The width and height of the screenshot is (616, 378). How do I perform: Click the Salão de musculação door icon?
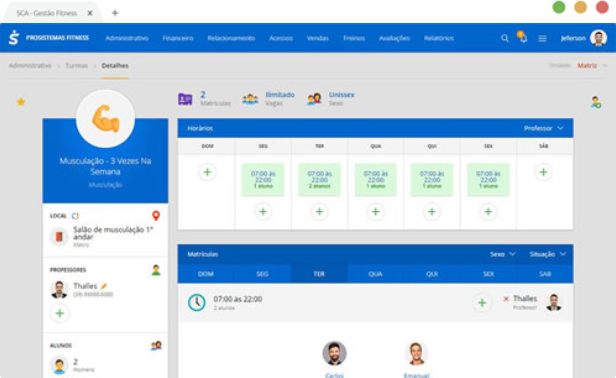(x=59, y=236)
